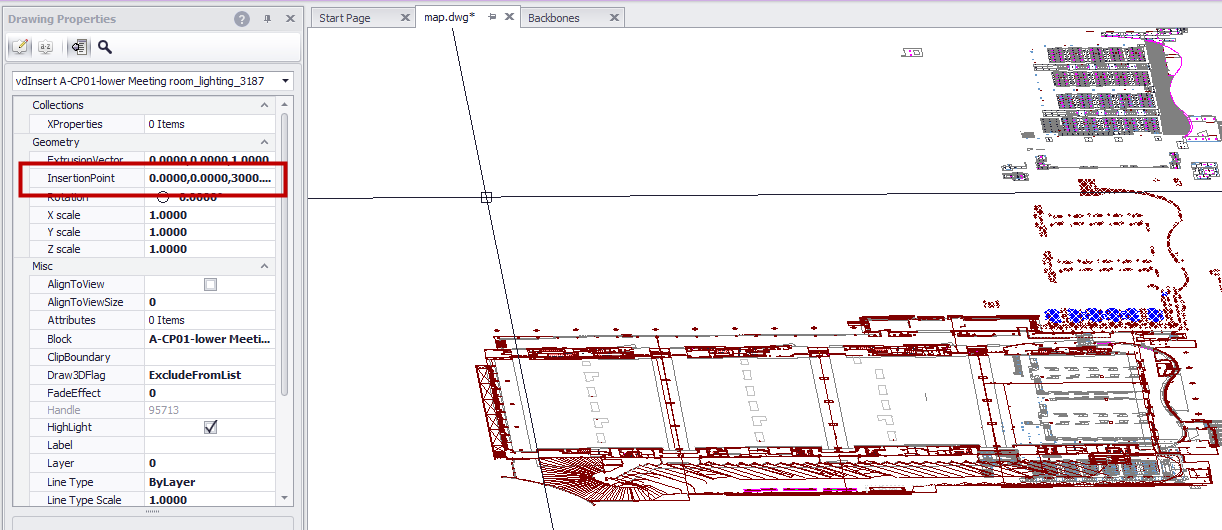Collapse the Misc category
This screenshot has width=1222, height=530.
click(265, 266)
